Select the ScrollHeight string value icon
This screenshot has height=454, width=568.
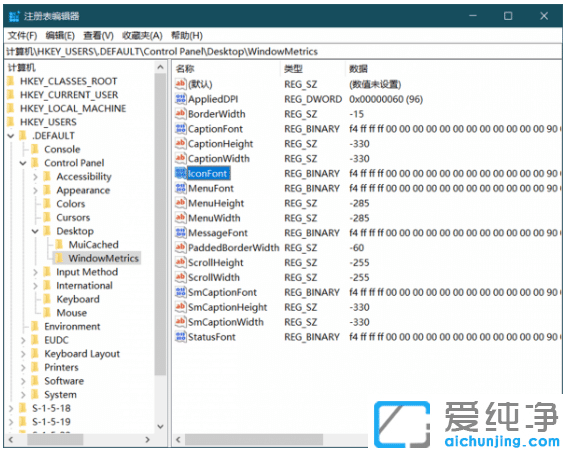tap(180, 262)
